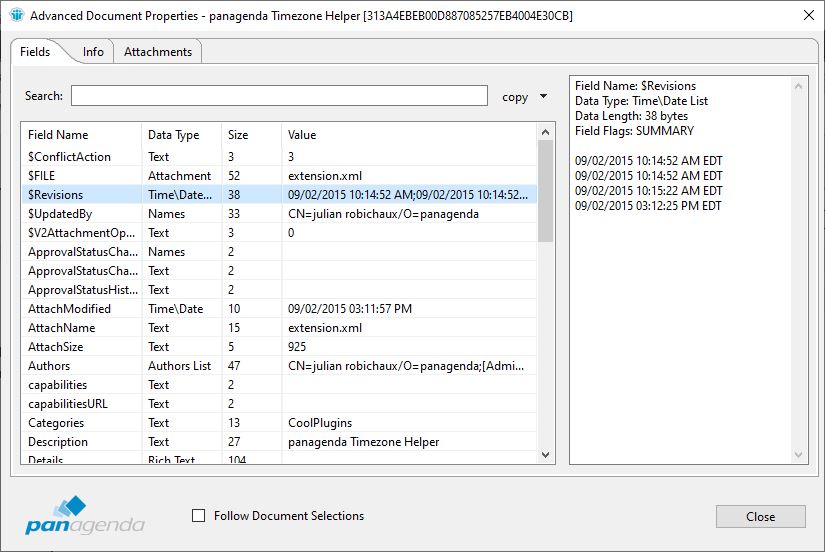
Task: Select the capabilitiesURL field row
Action: tap(279, 404)
